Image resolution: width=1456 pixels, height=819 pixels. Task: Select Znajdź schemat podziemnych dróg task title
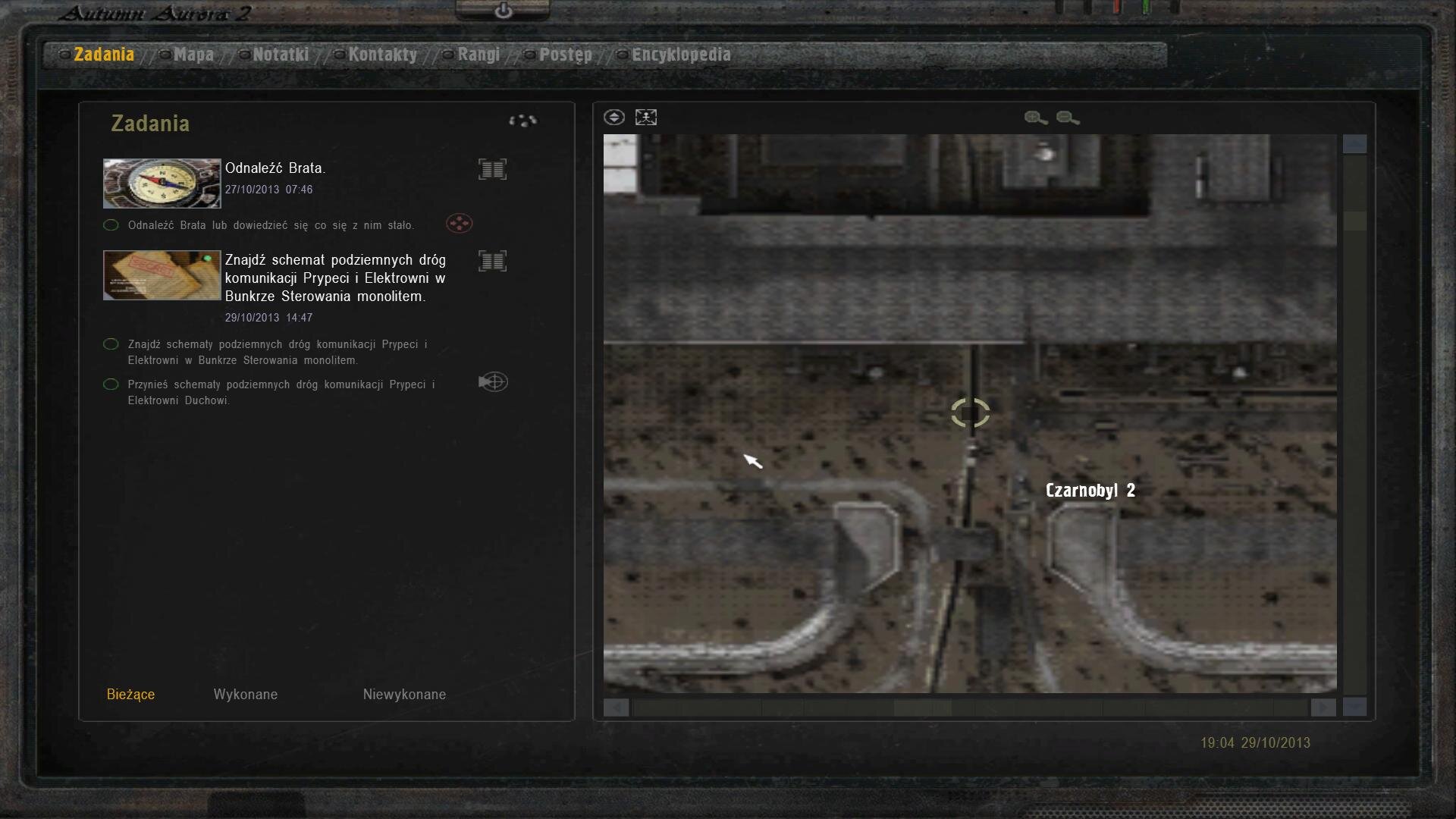[335, 278]
